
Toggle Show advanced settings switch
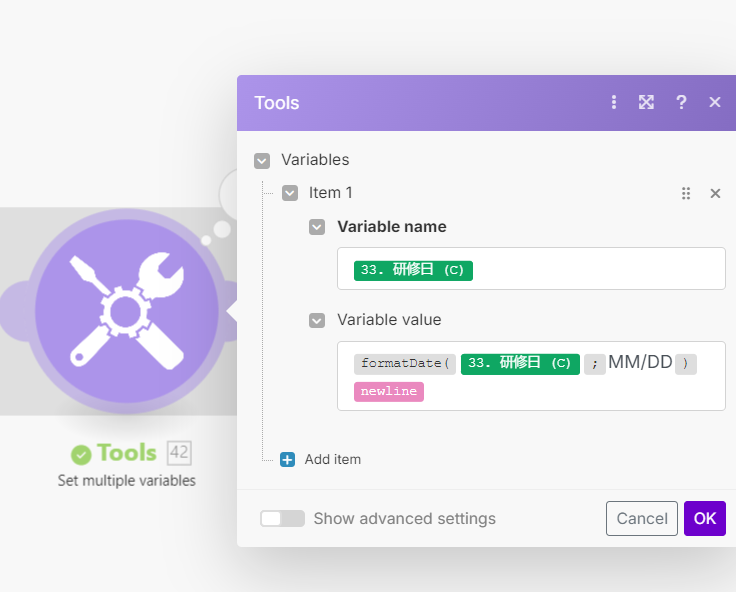tap(283, 519)
